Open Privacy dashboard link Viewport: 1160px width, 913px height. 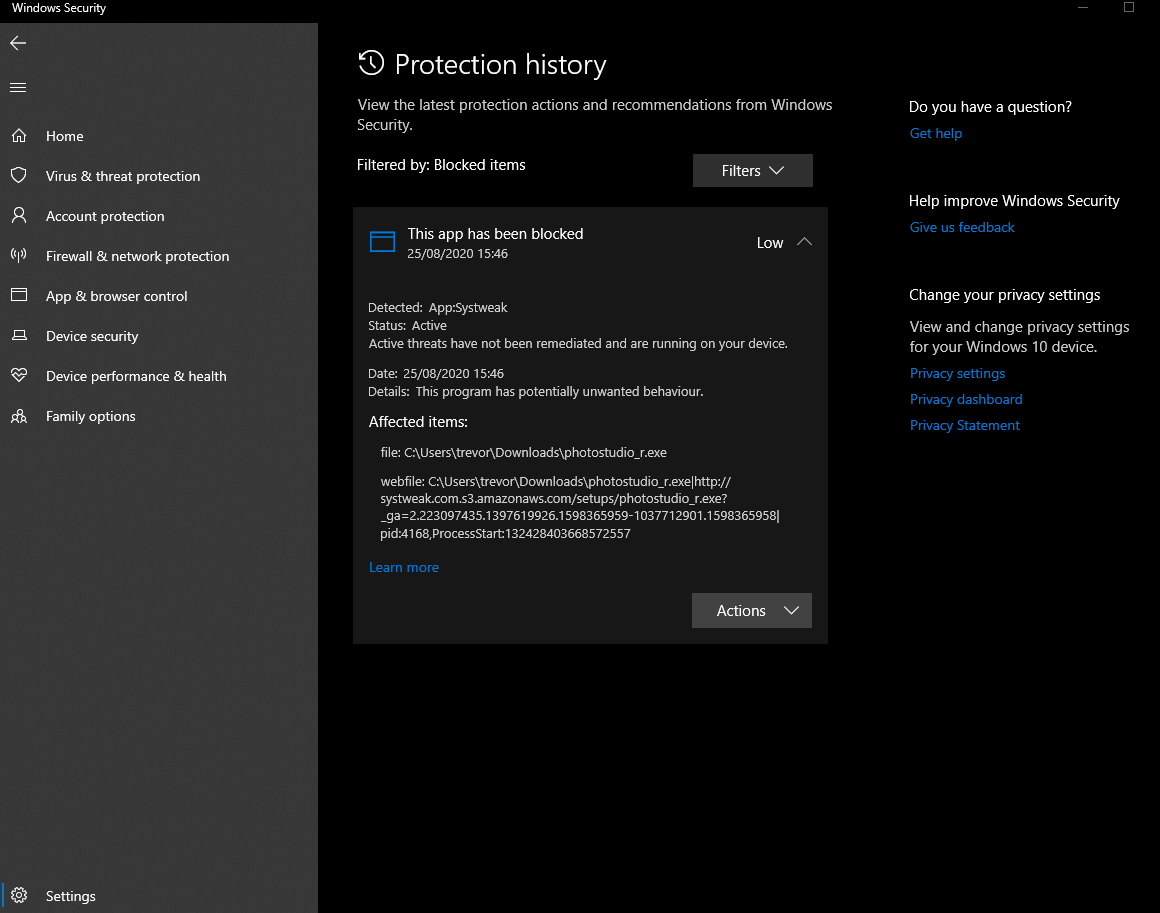(x=965, y=399)
